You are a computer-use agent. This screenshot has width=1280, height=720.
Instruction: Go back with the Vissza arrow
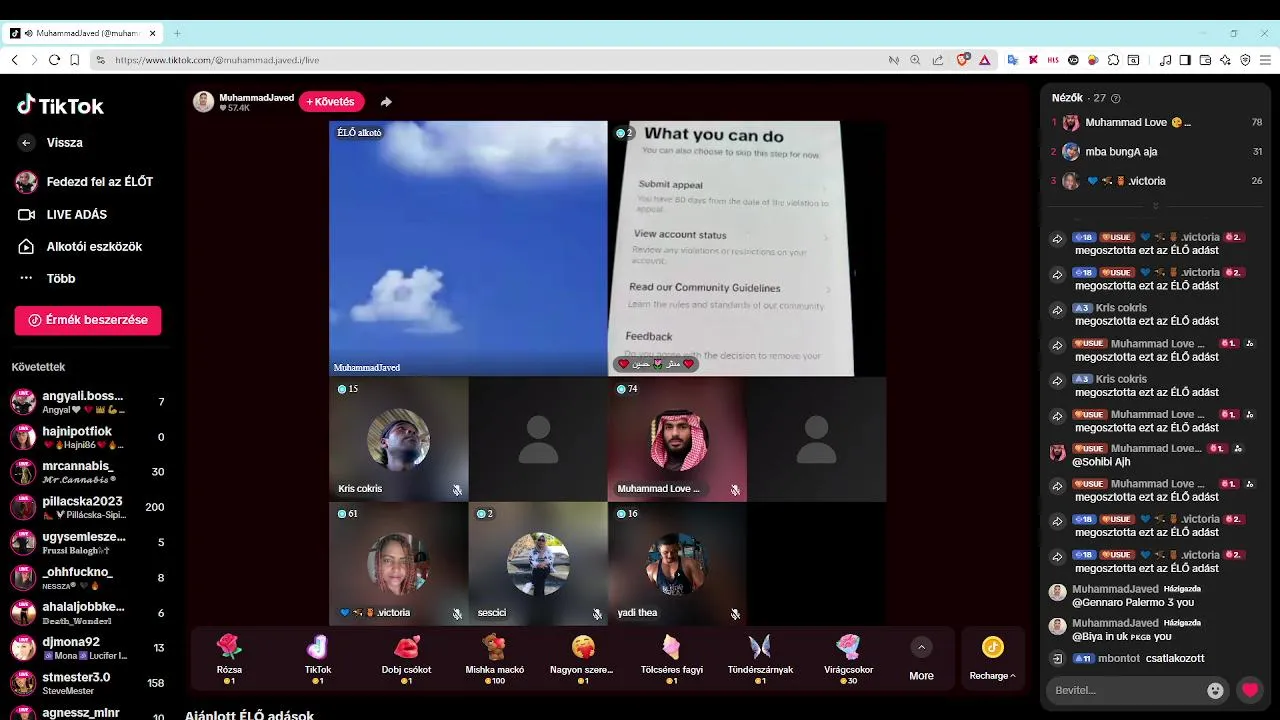27,143
